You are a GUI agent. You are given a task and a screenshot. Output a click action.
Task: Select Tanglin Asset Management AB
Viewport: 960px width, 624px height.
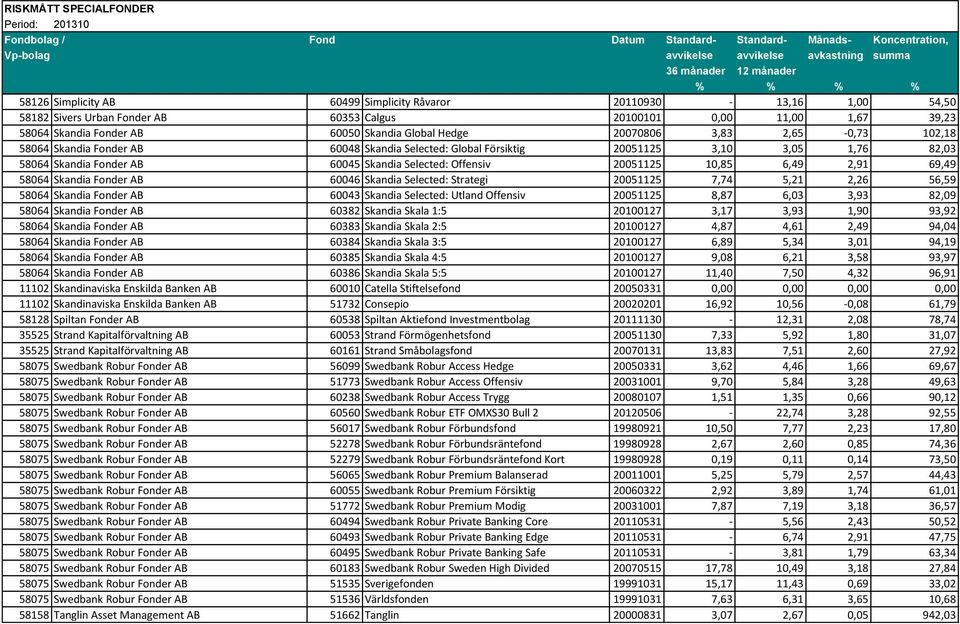click(127, 615)
